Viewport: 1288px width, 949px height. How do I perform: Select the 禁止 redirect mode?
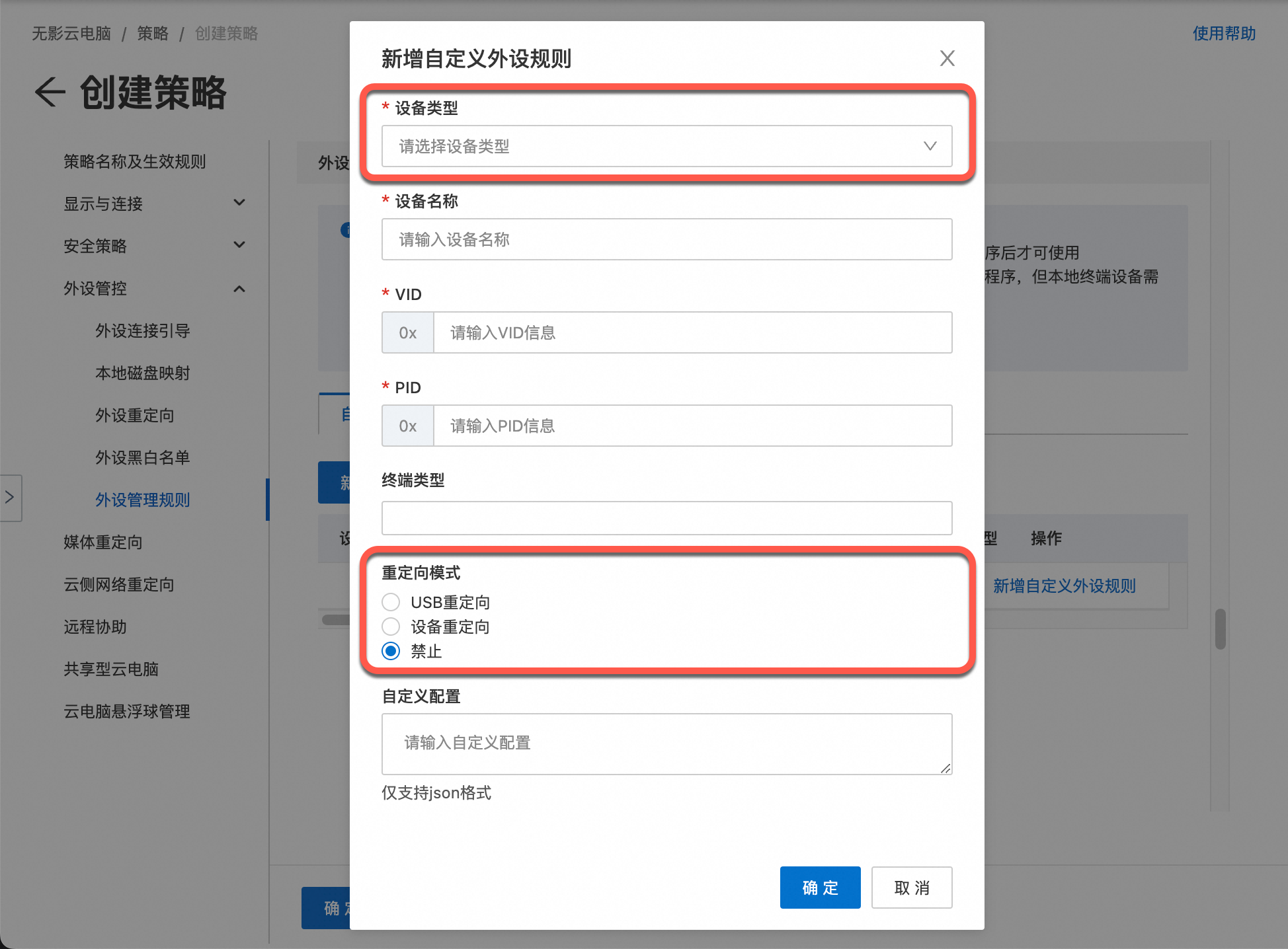(x=390, y=651)
